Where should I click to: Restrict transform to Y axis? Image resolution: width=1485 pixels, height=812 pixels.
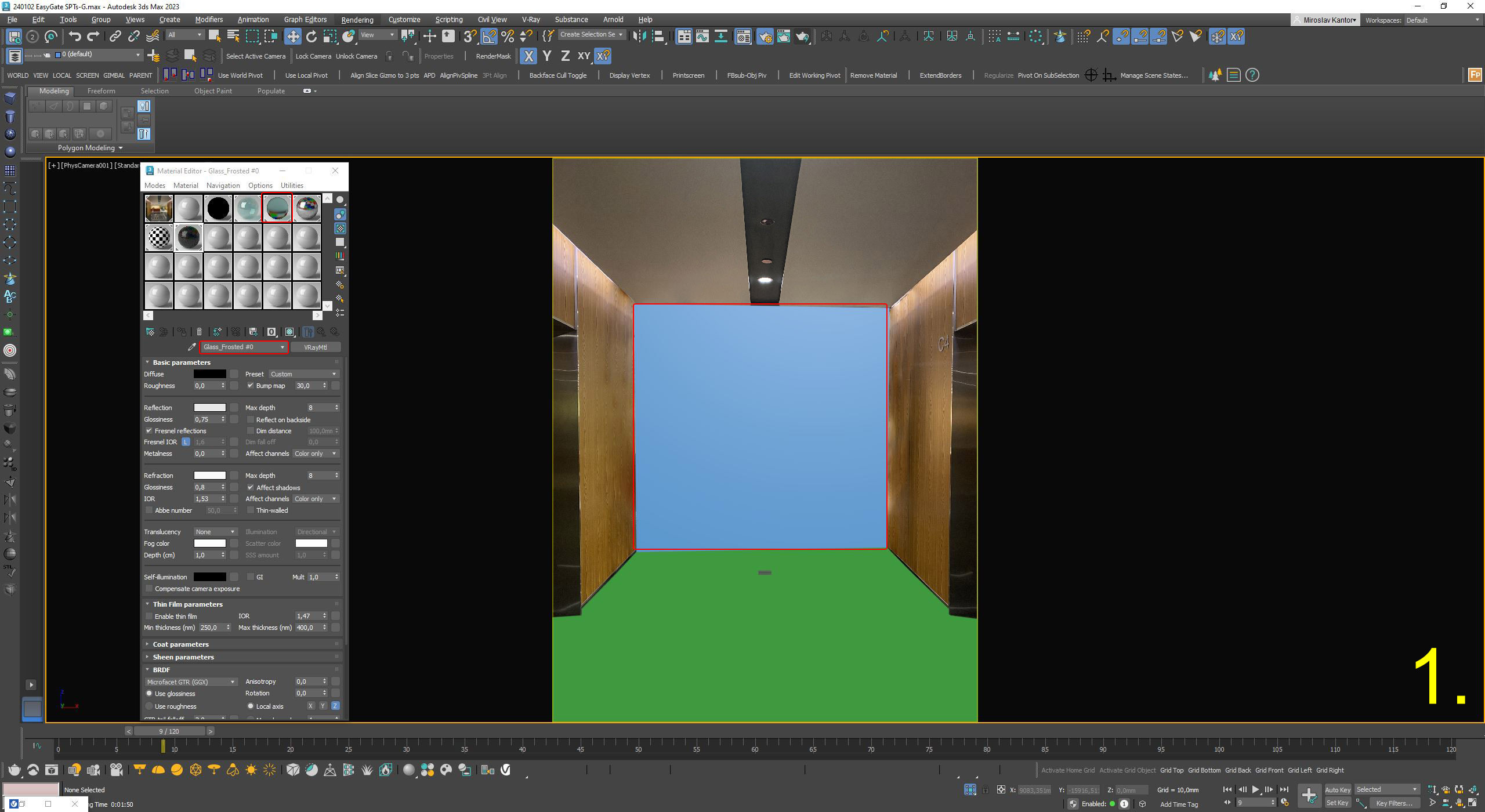pyautogui.click(x=546, y=56)
